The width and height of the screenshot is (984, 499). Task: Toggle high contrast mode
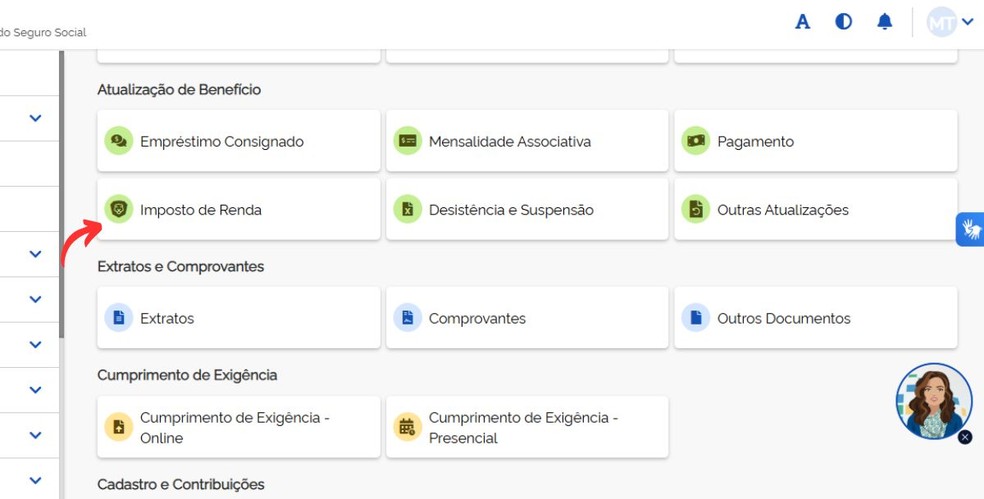point(844,22)
